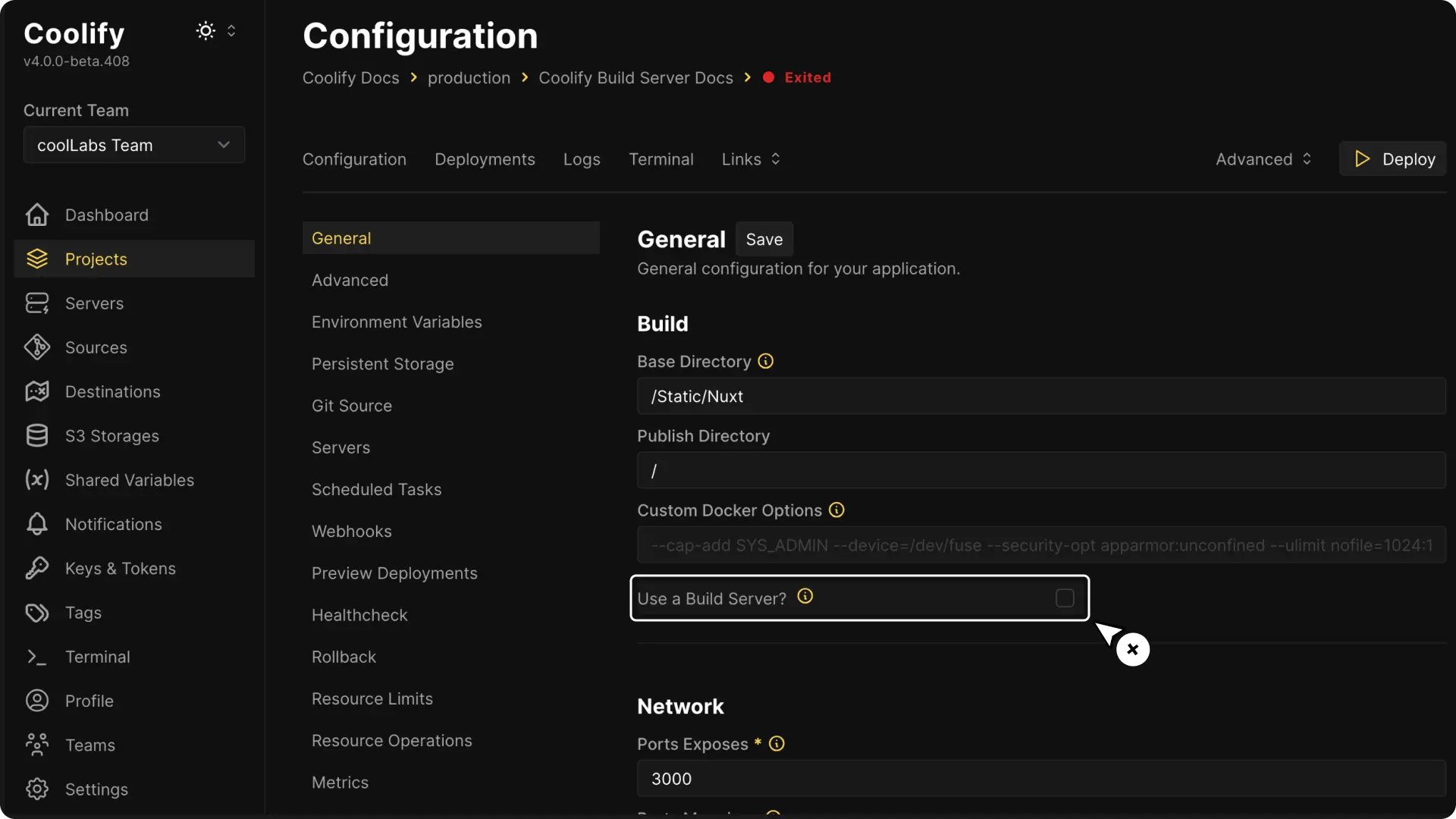Open the Environment Variables section

click(x=397, y=322)
